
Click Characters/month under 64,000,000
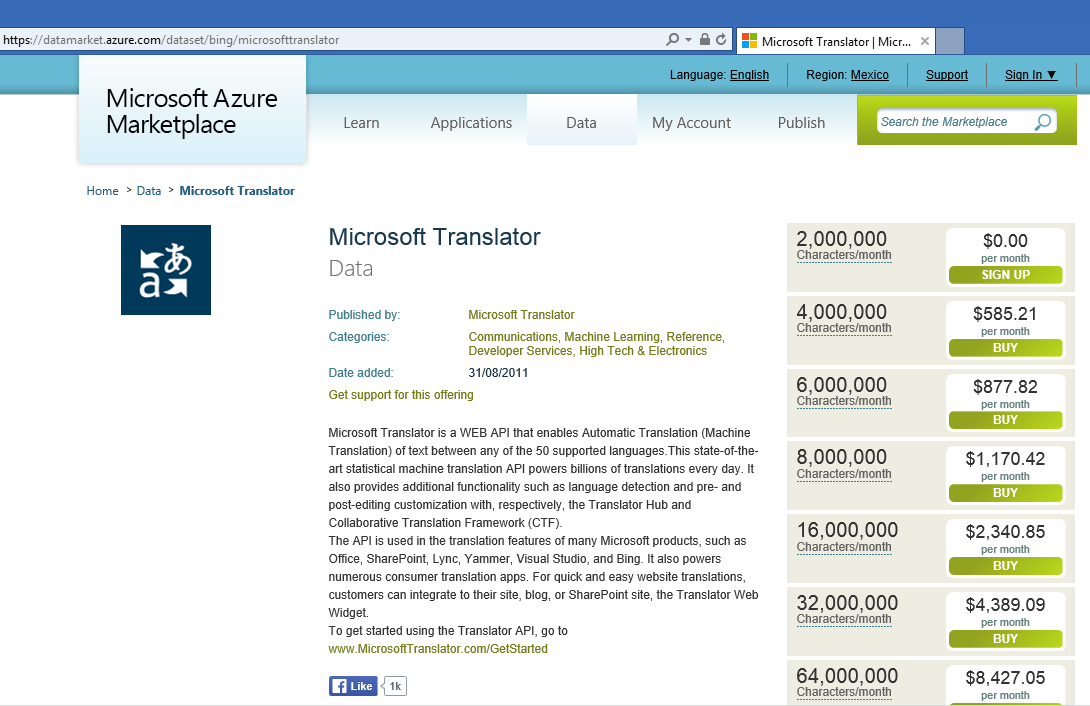click(844, 692)
